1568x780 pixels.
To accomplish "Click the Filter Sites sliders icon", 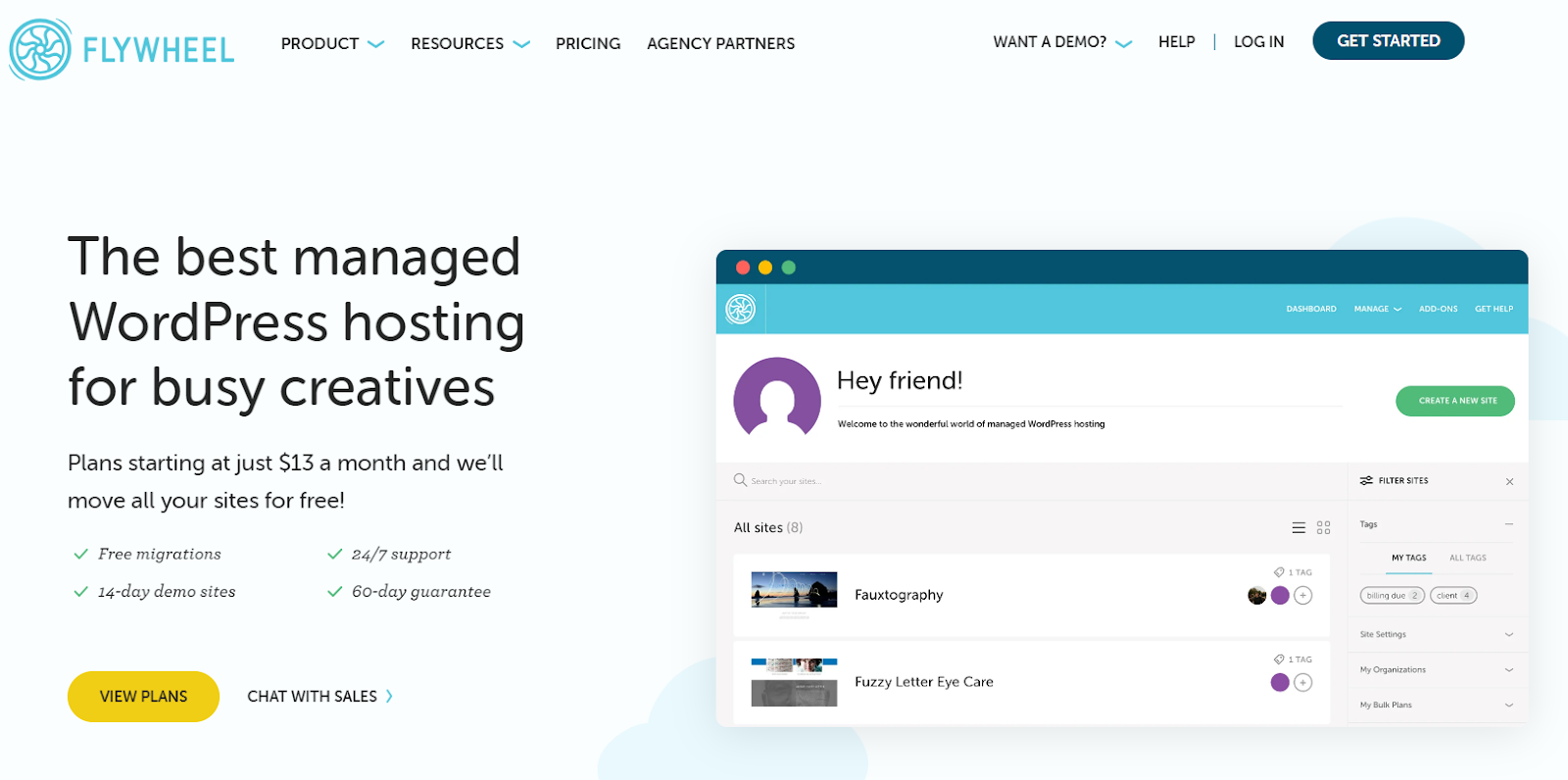I will tap(1366, 480).
